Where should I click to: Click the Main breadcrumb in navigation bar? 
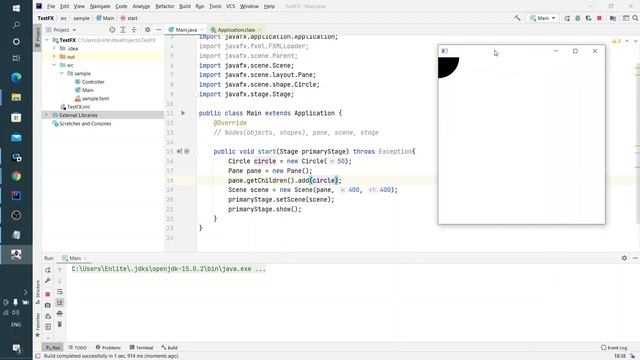point(105,18)
